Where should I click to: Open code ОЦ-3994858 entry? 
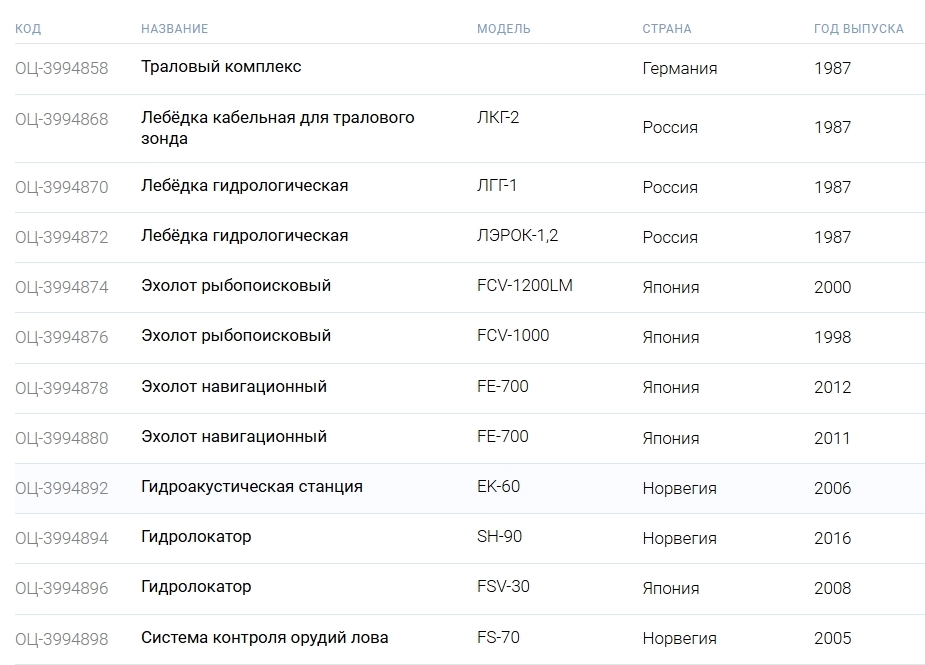tap(61, 69)
